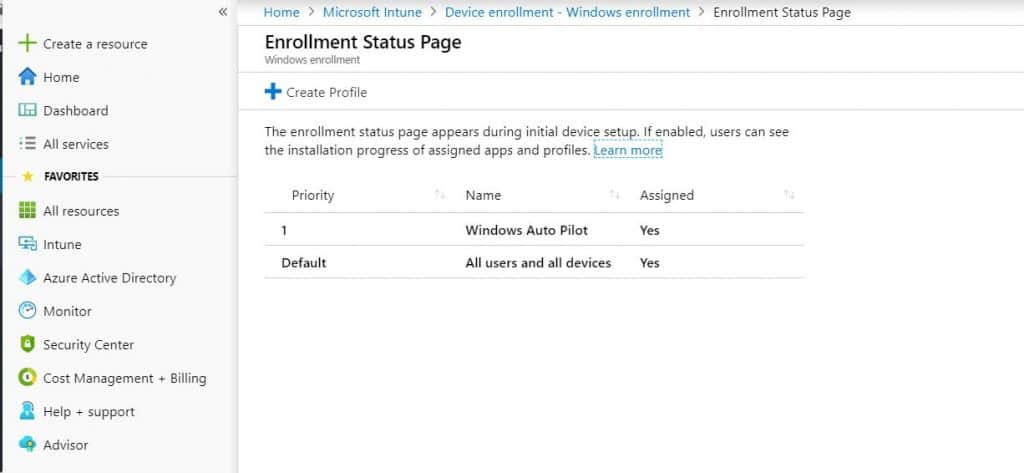Click the Create Profile button
Image resolution: width=1024 pixels, height=473 pixels.
click(x=316, y=92)
